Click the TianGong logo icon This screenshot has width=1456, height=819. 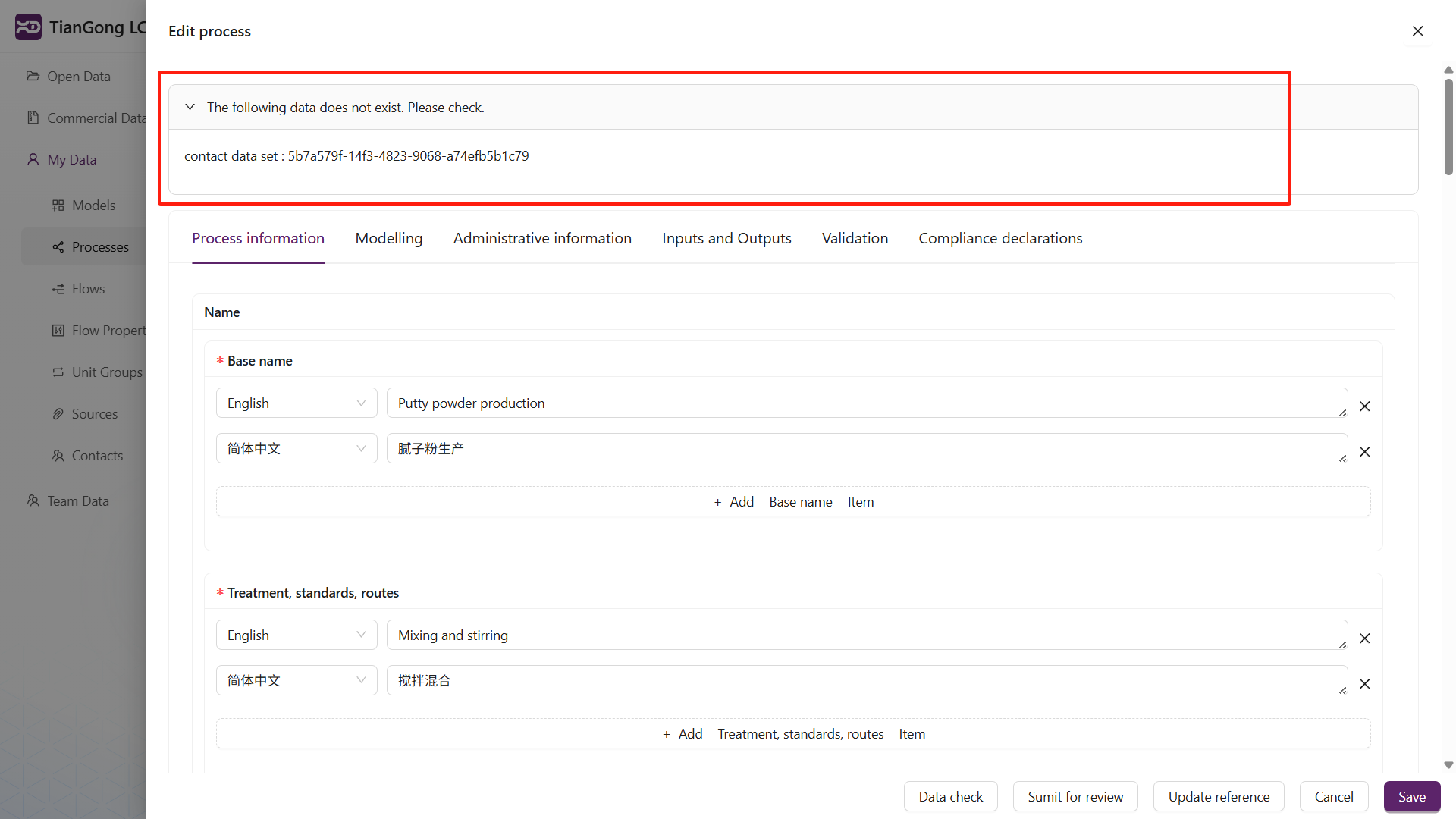point(28,27)
